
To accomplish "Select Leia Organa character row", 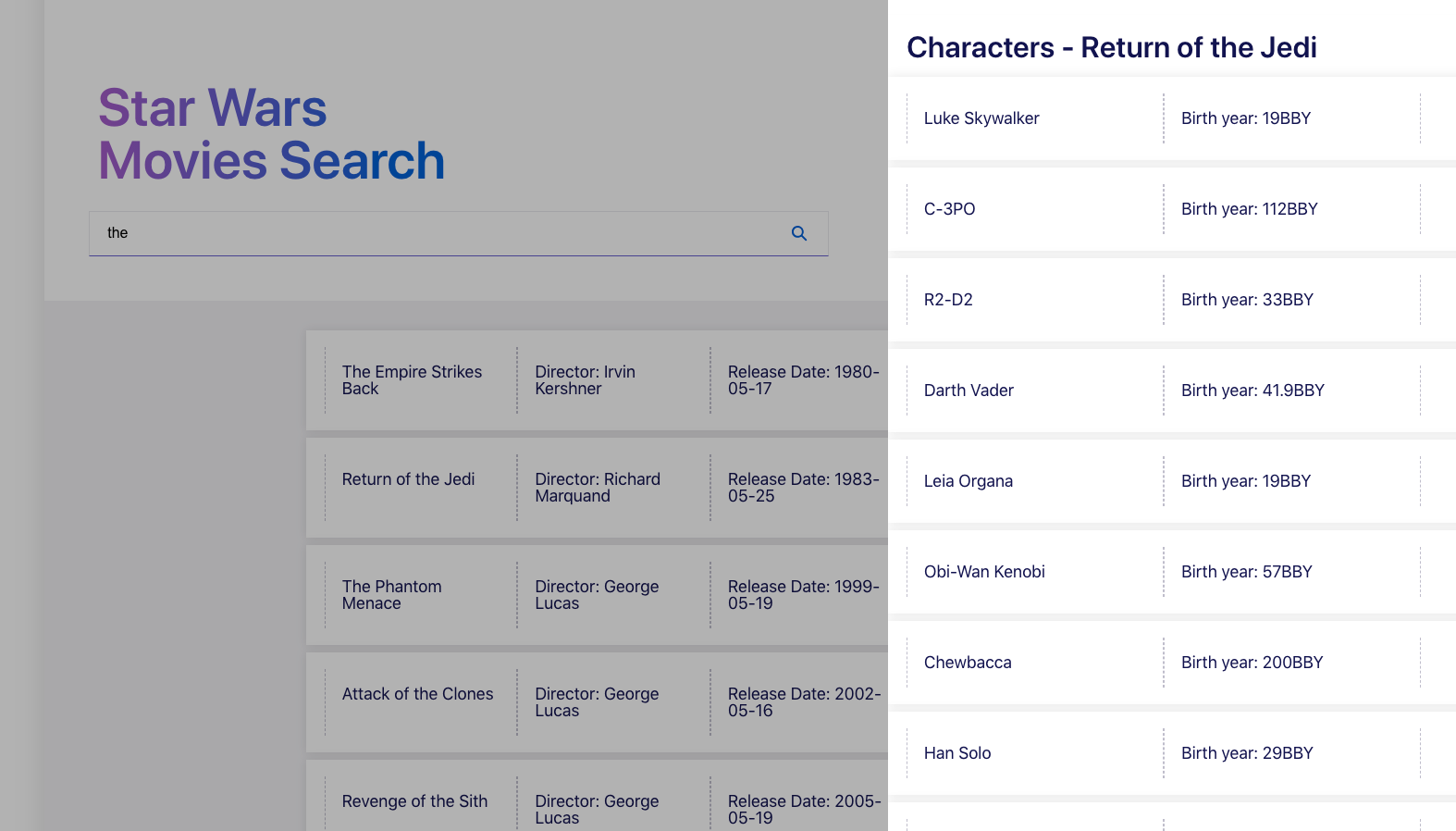I will tap(1172, 481).
